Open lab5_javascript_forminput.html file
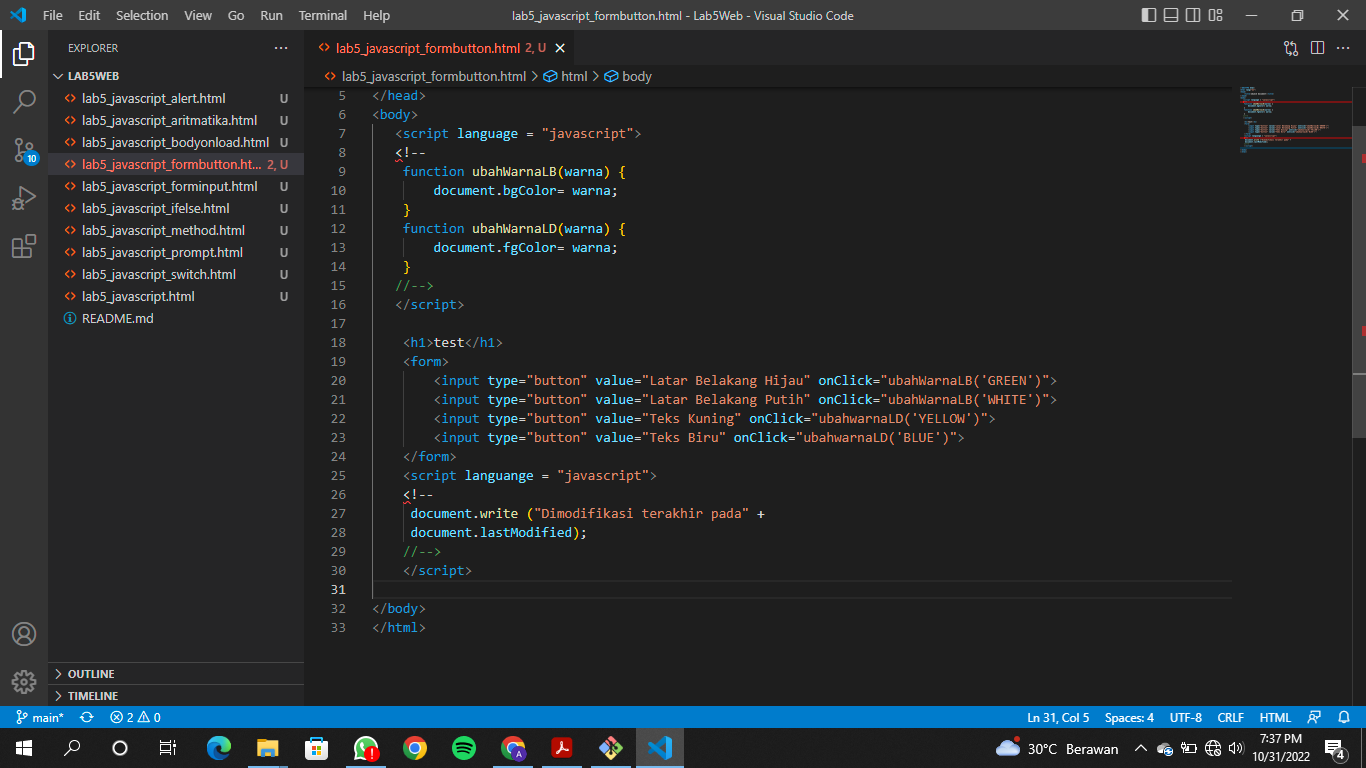This screenshot has height=768, width=1366. point(176,186)
